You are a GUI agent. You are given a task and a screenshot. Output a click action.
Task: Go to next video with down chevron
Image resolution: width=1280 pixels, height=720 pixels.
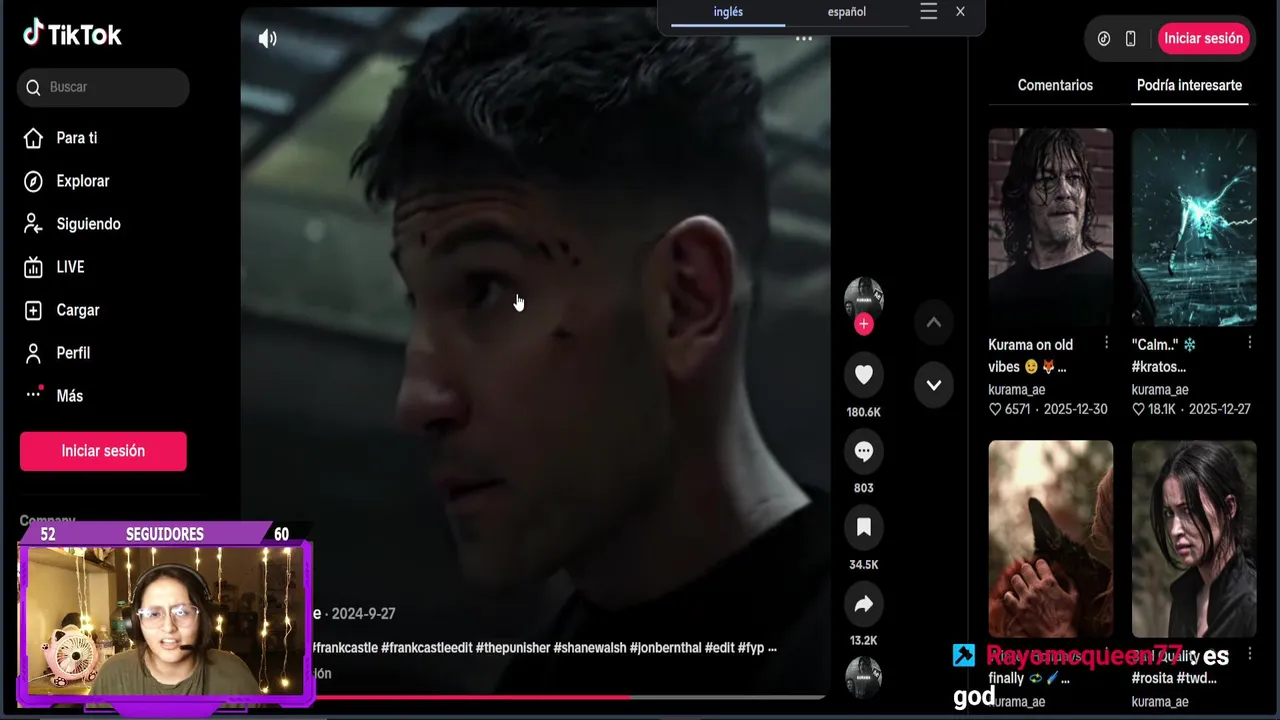(x=933, y=385)
